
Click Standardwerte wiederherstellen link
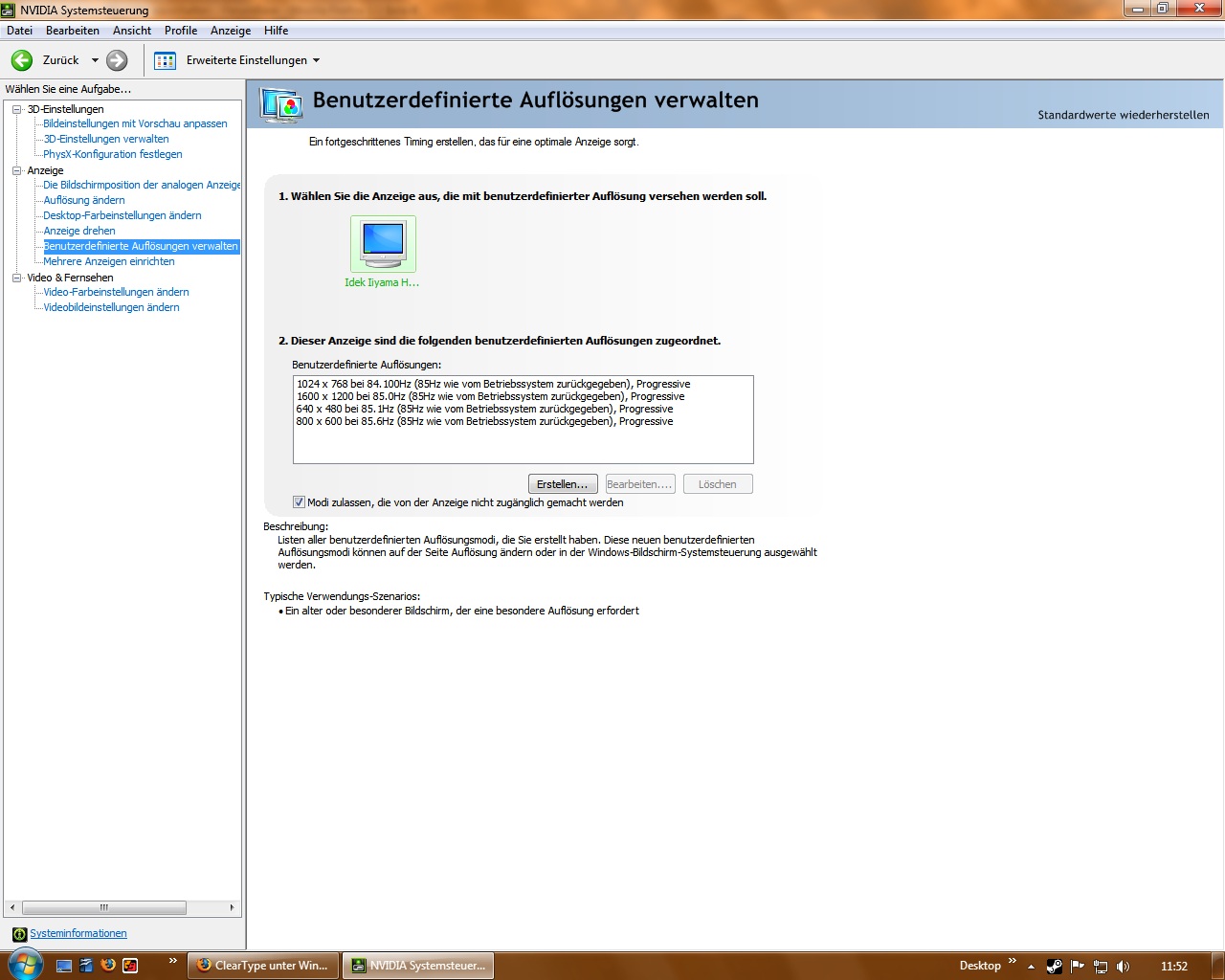(1124, 115)
